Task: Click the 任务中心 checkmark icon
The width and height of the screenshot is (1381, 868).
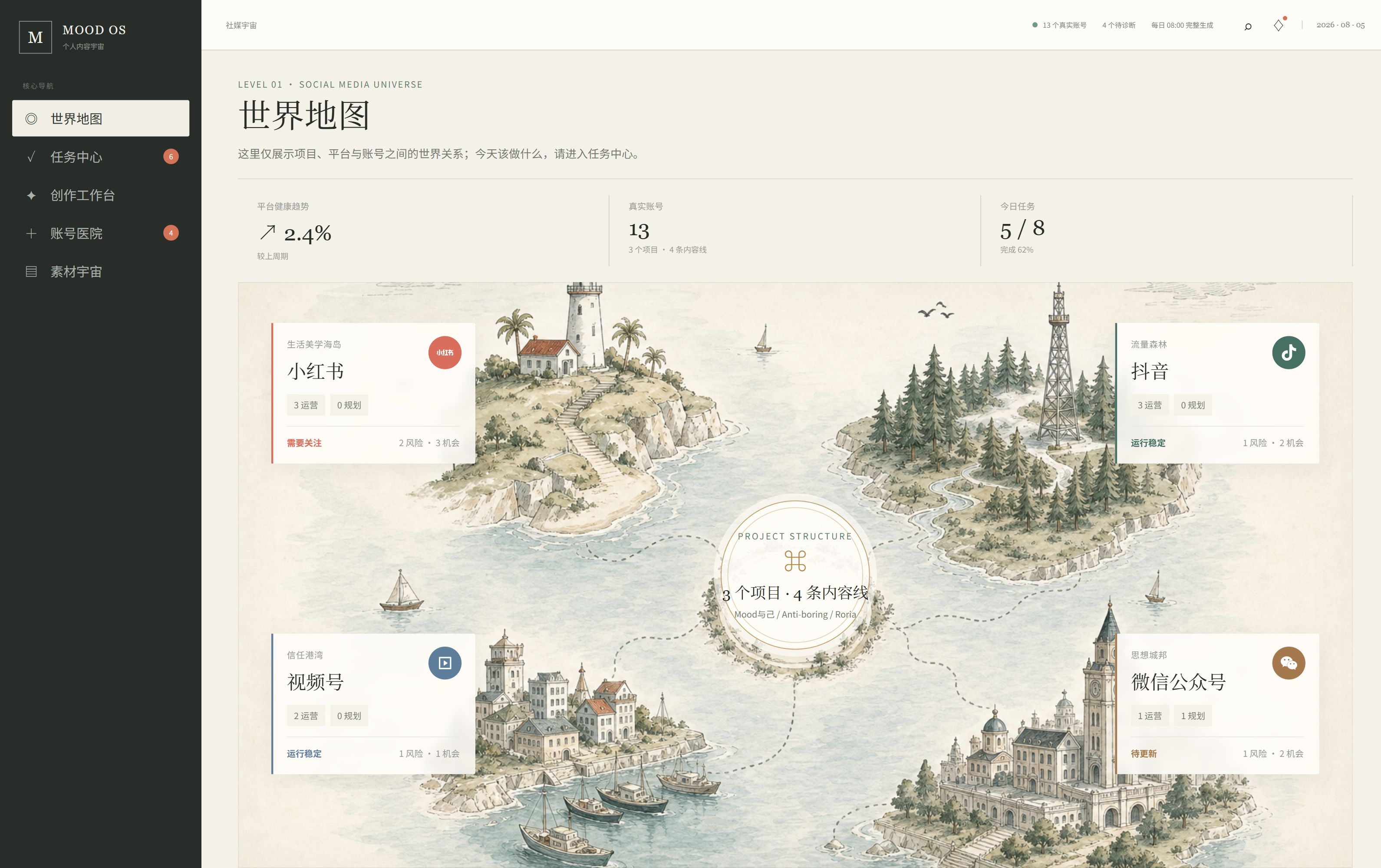Action: pos(32,157)
